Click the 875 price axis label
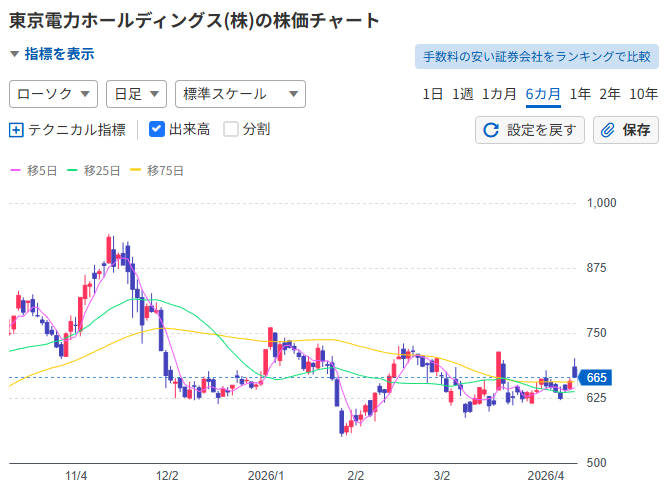 click(596, 268)
